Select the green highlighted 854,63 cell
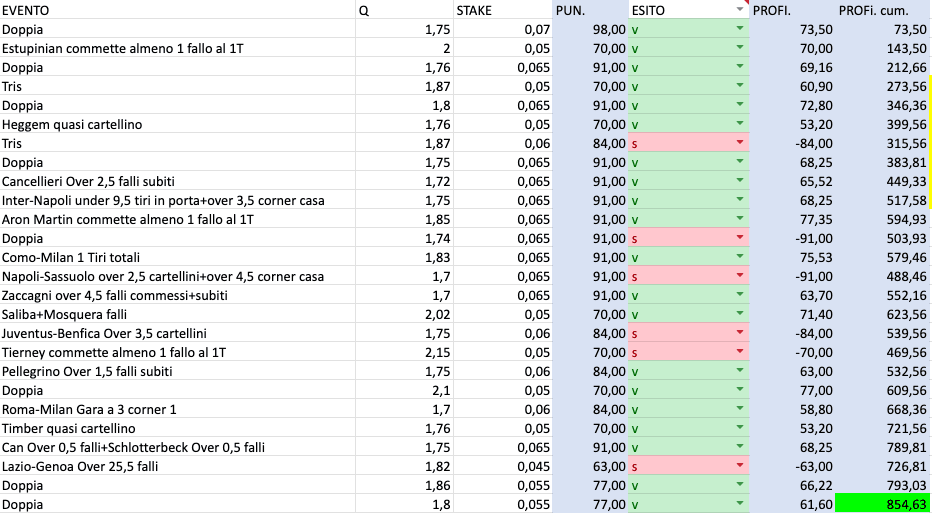 click(x=883, y=504)
